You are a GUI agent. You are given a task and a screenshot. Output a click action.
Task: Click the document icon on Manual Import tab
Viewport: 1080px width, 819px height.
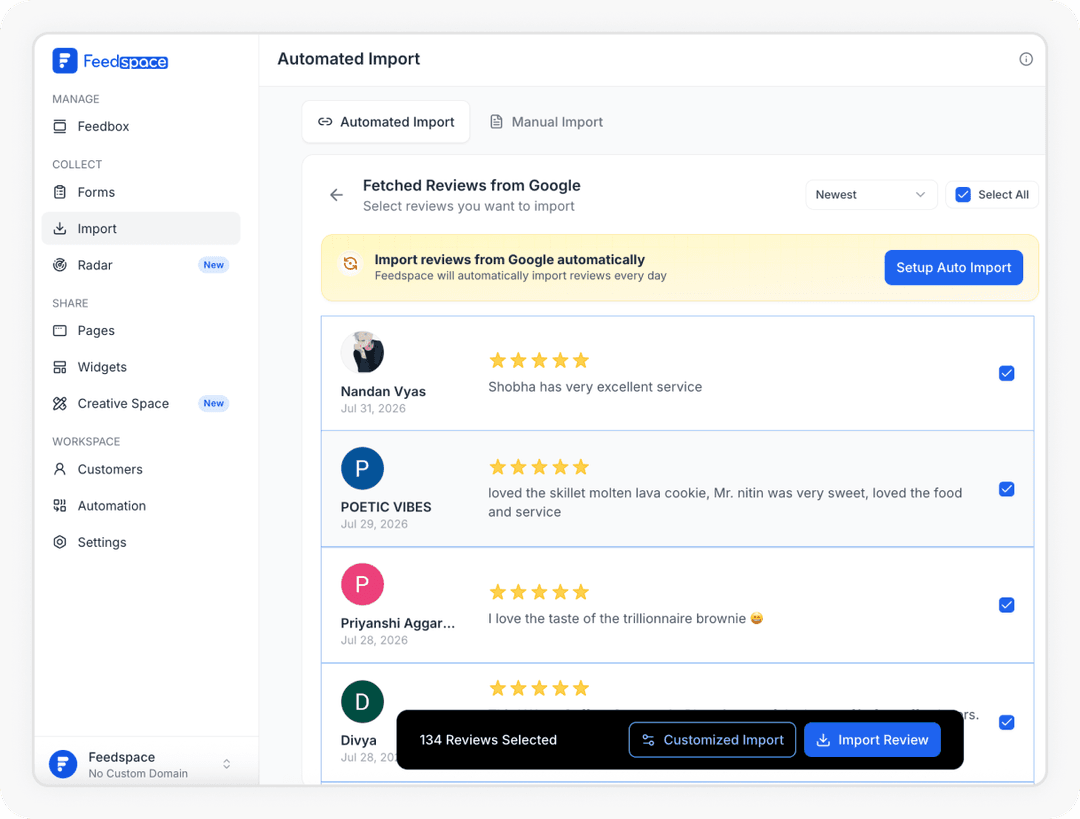496,122
